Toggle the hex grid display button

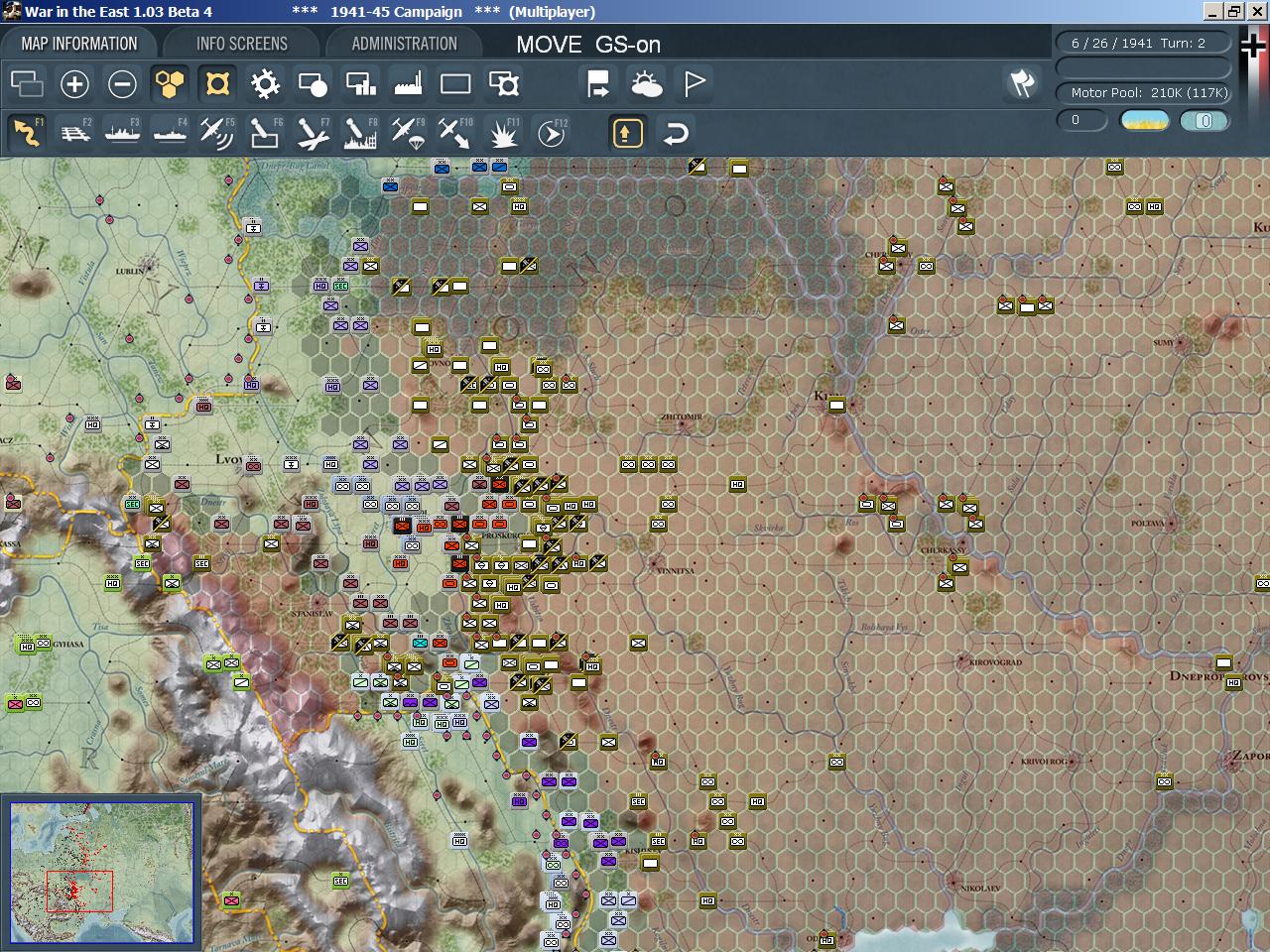click(x=170, y=84)
